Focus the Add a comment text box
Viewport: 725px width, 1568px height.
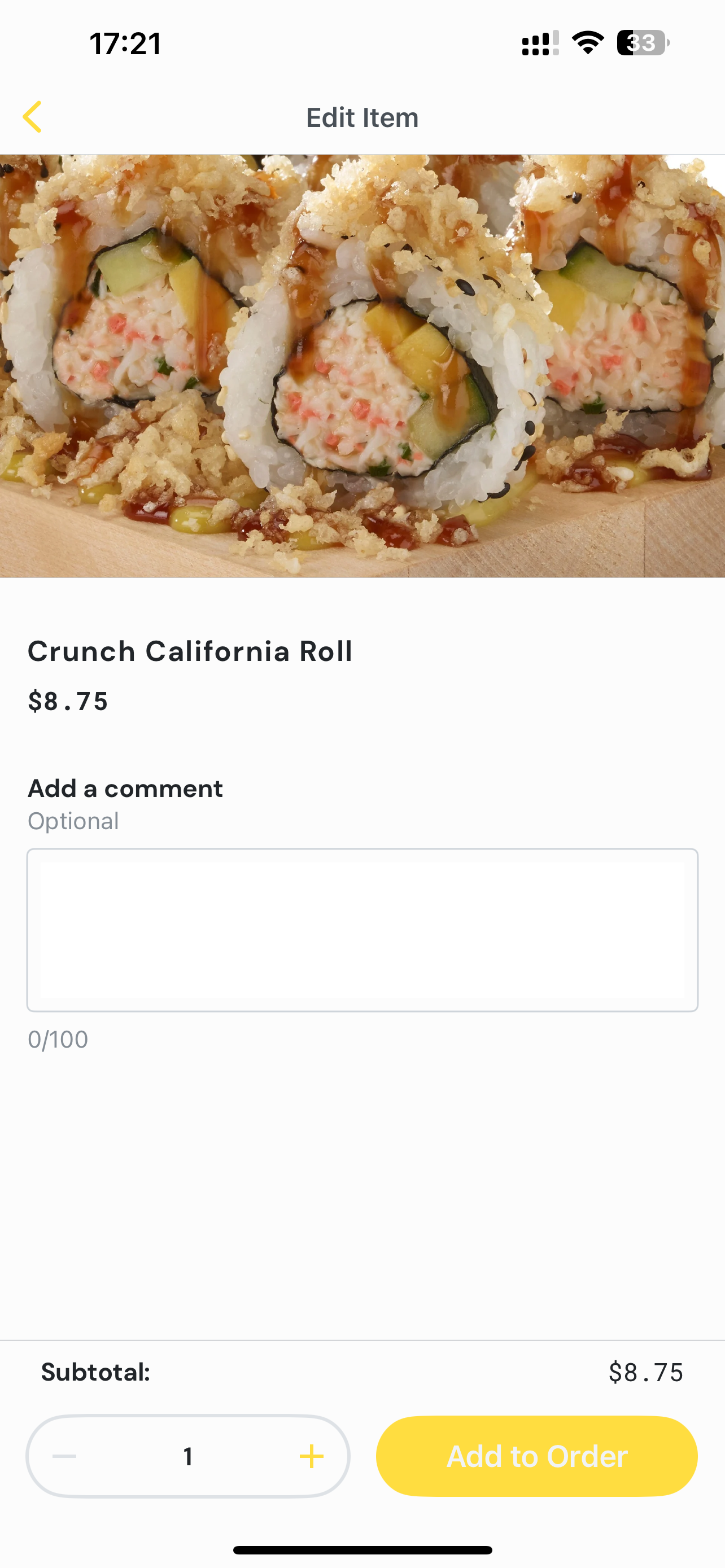[x=362, y=930]
